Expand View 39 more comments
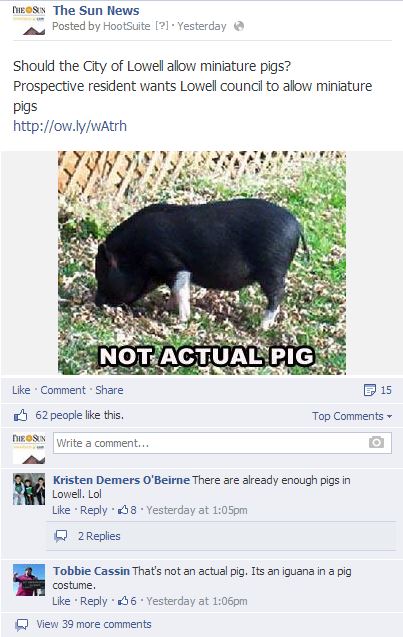 [94, 624]
